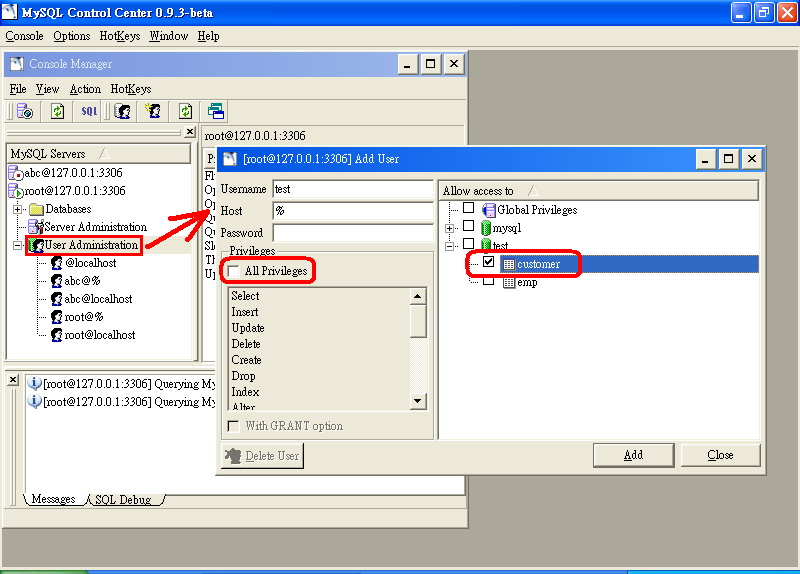Collapse the test database node
Screen dimensions: 800x574
coord(449,246)
